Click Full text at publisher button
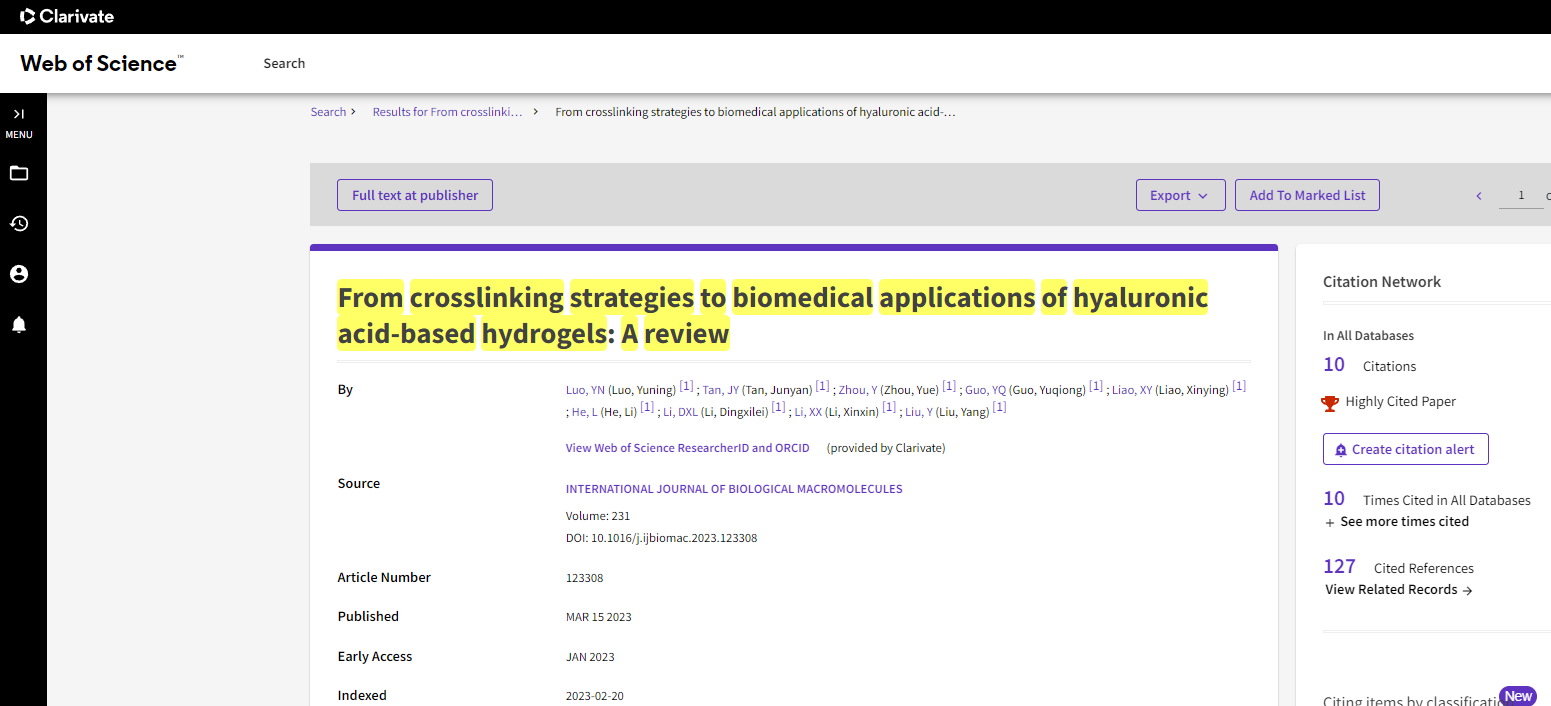 coord(415,195)
